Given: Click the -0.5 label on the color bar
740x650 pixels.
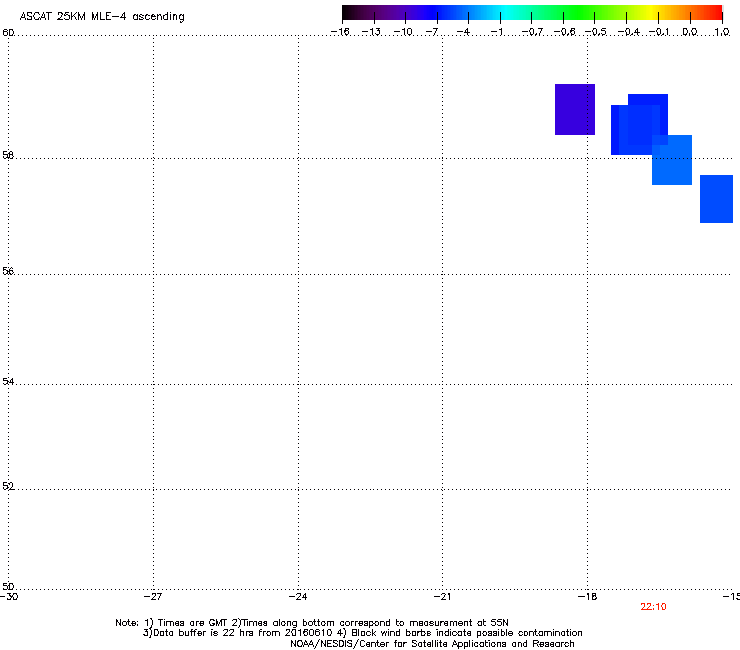Looking at the screenshot, I should [x=596, y=32].
